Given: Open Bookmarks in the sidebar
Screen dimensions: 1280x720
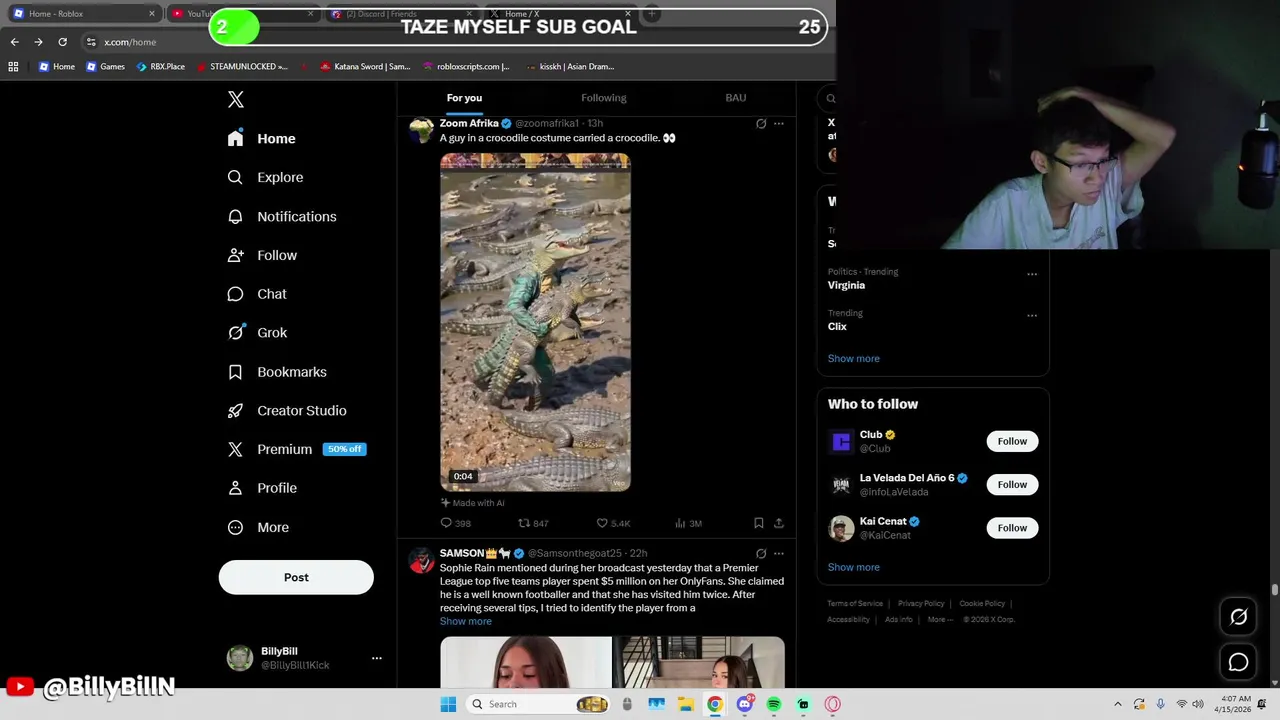Looking at the screenshot, I should click(277, 372).
